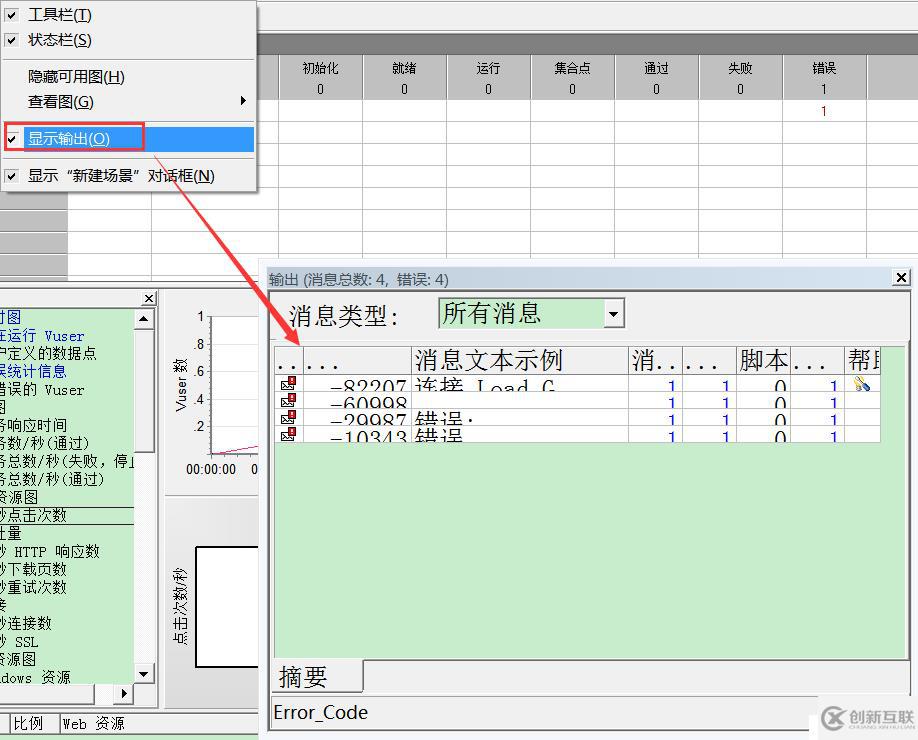Viewport: 918px width, 740px height.
Task: Click scroll-down arrow in graphs list
Action: (x=144, y=674)
